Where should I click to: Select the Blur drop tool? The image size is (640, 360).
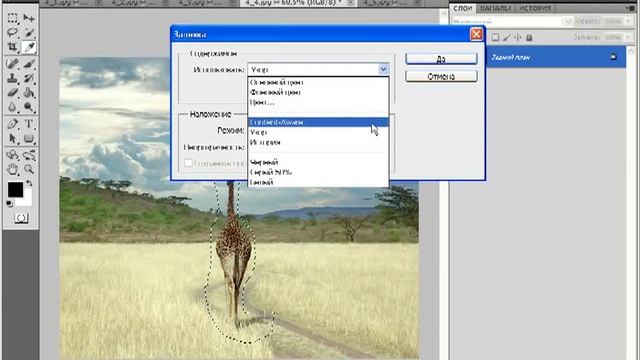12,107
